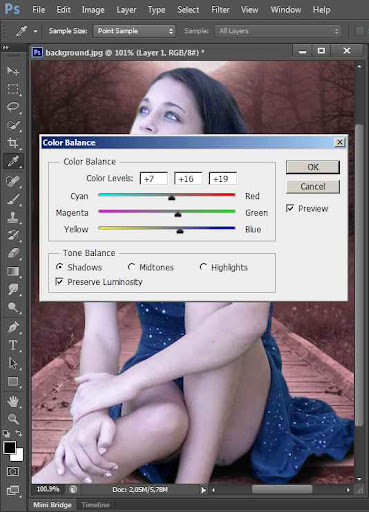
Task: Open the Select menu
Action: click(188, 10)
